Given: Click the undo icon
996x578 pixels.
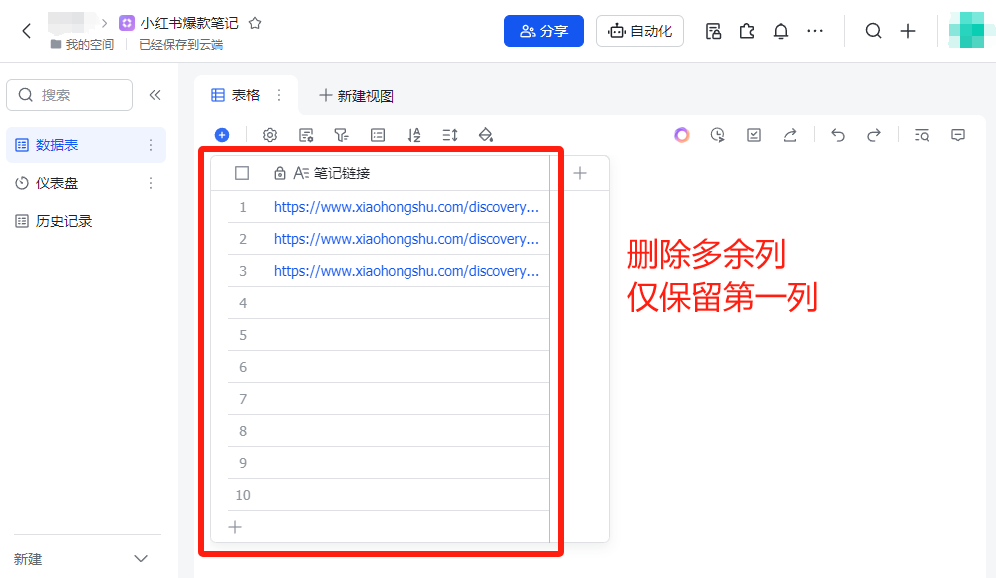Looking at the screenshot, I should click(837, 134).
